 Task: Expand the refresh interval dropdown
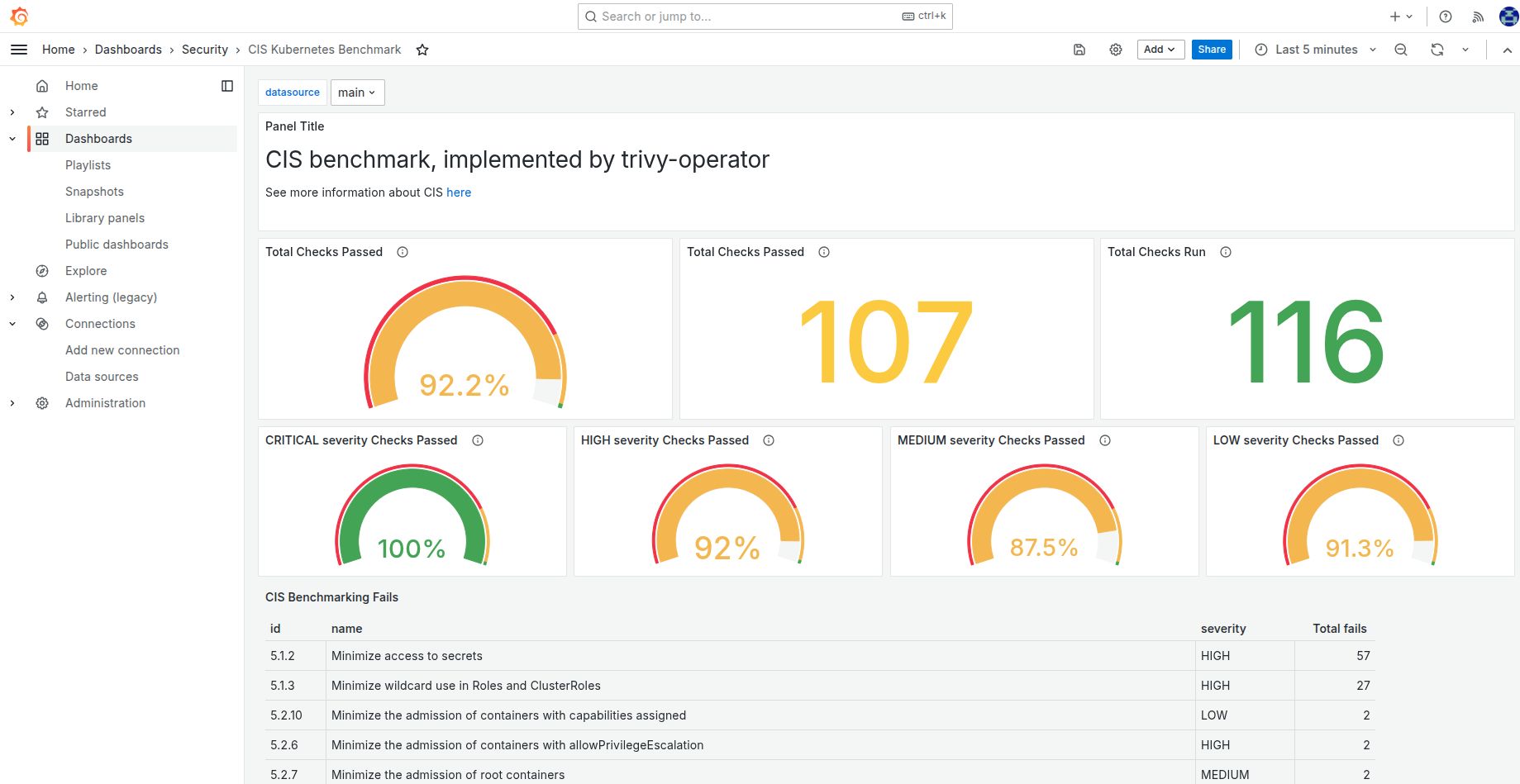click(1465, 50)
